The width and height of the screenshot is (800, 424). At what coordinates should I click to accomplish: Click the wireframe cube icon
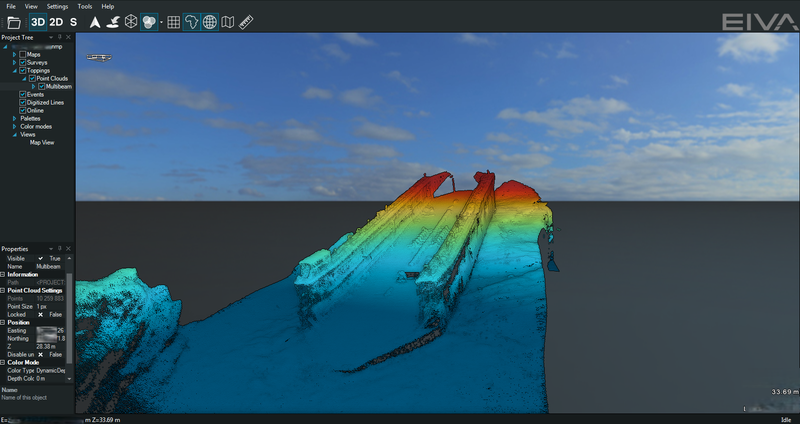(x=130, y=21)
